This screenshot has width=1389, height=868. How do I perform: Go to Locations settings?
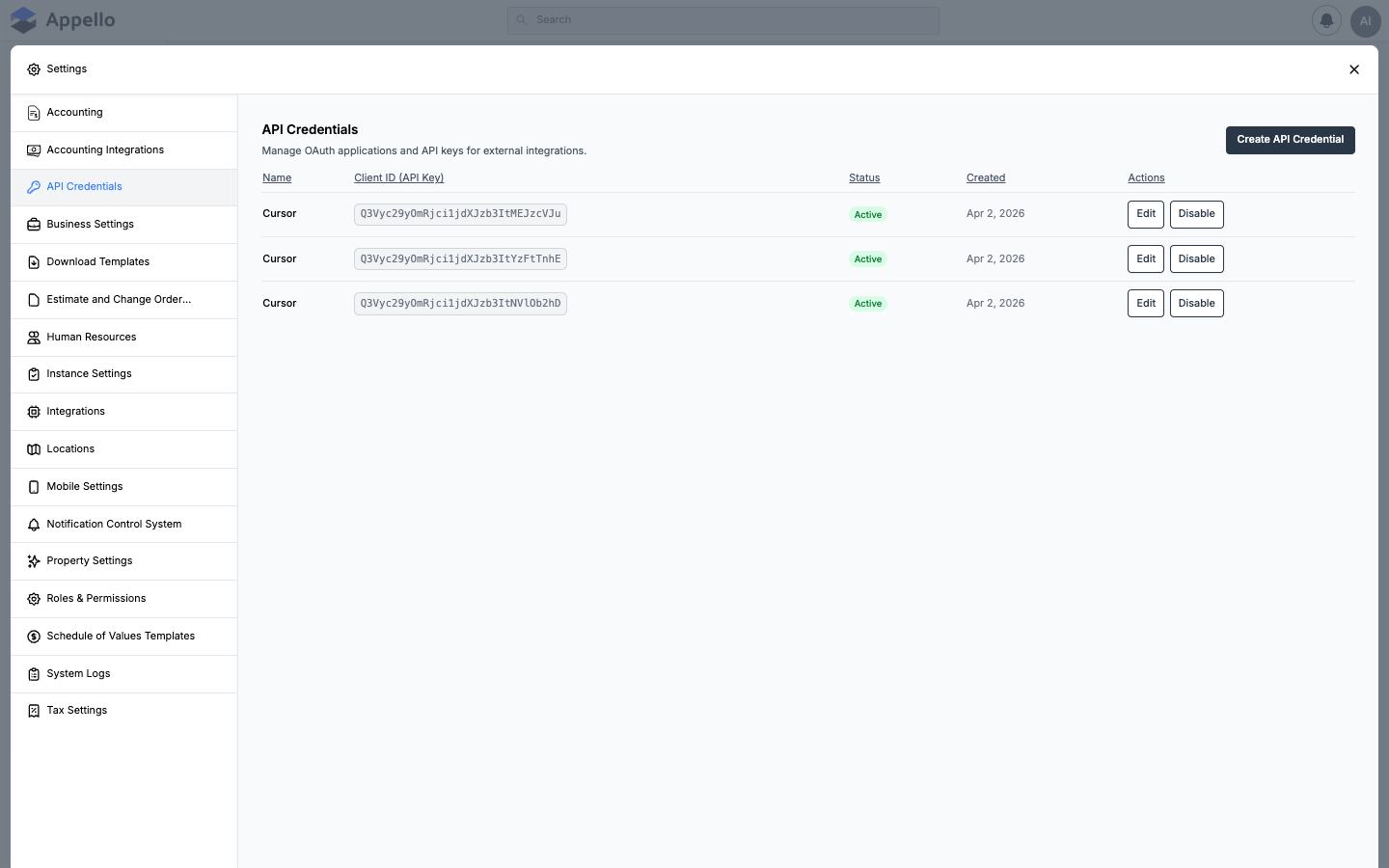[x=123, y=449]
